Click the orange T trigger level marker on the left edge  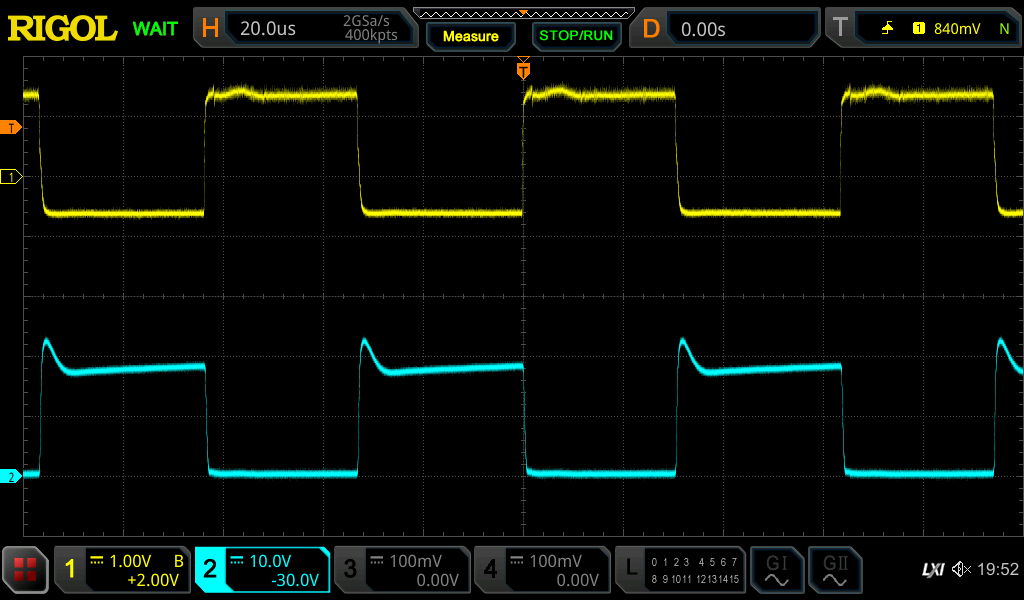(10, 127)
